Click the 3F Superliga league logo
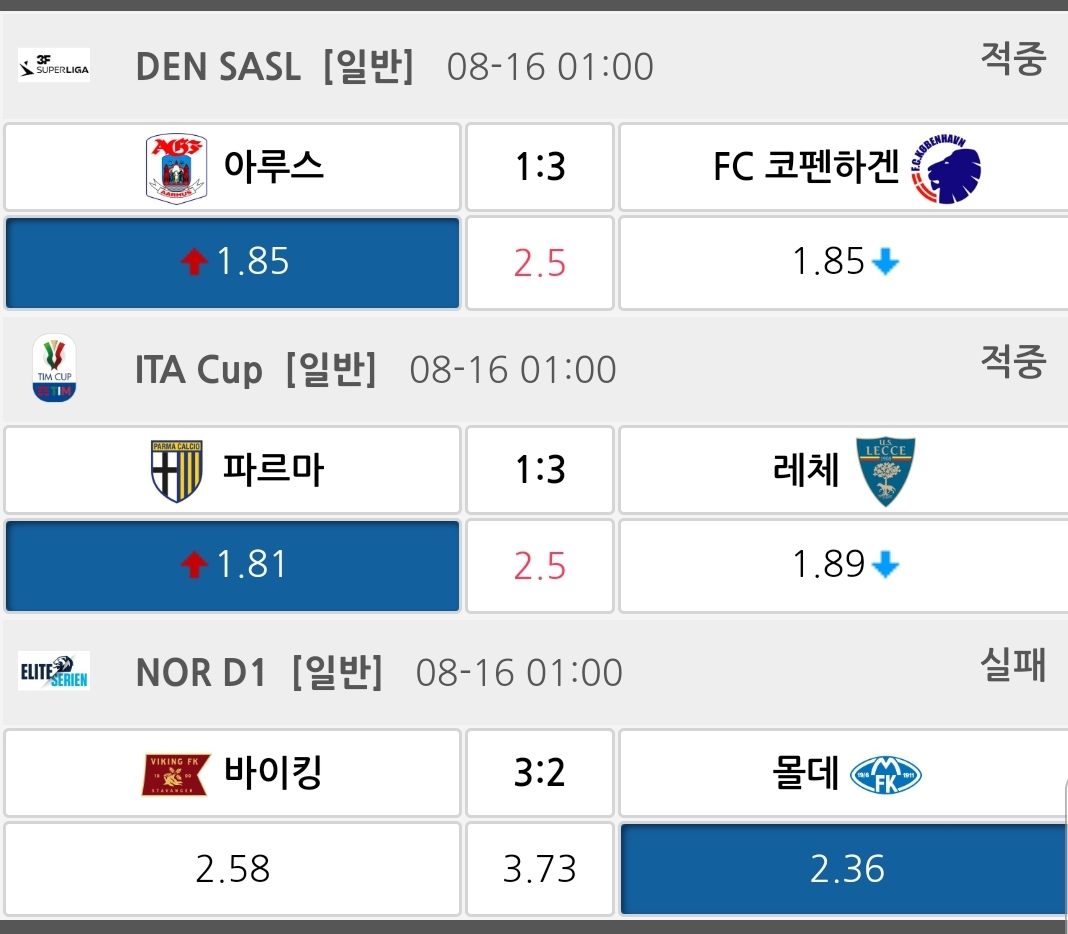1068x934 pixels. click(x=54, y=66)
